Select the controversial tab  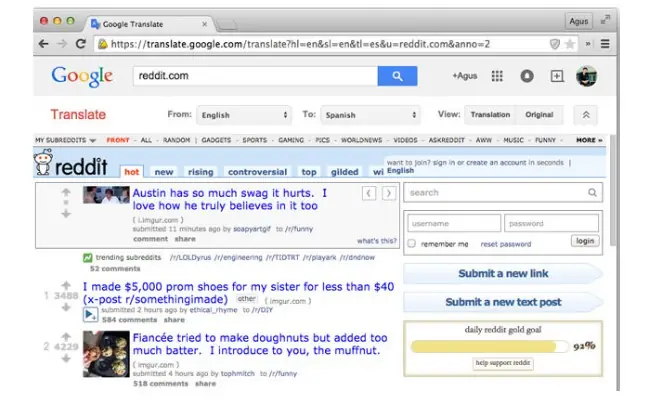point(257,172)
